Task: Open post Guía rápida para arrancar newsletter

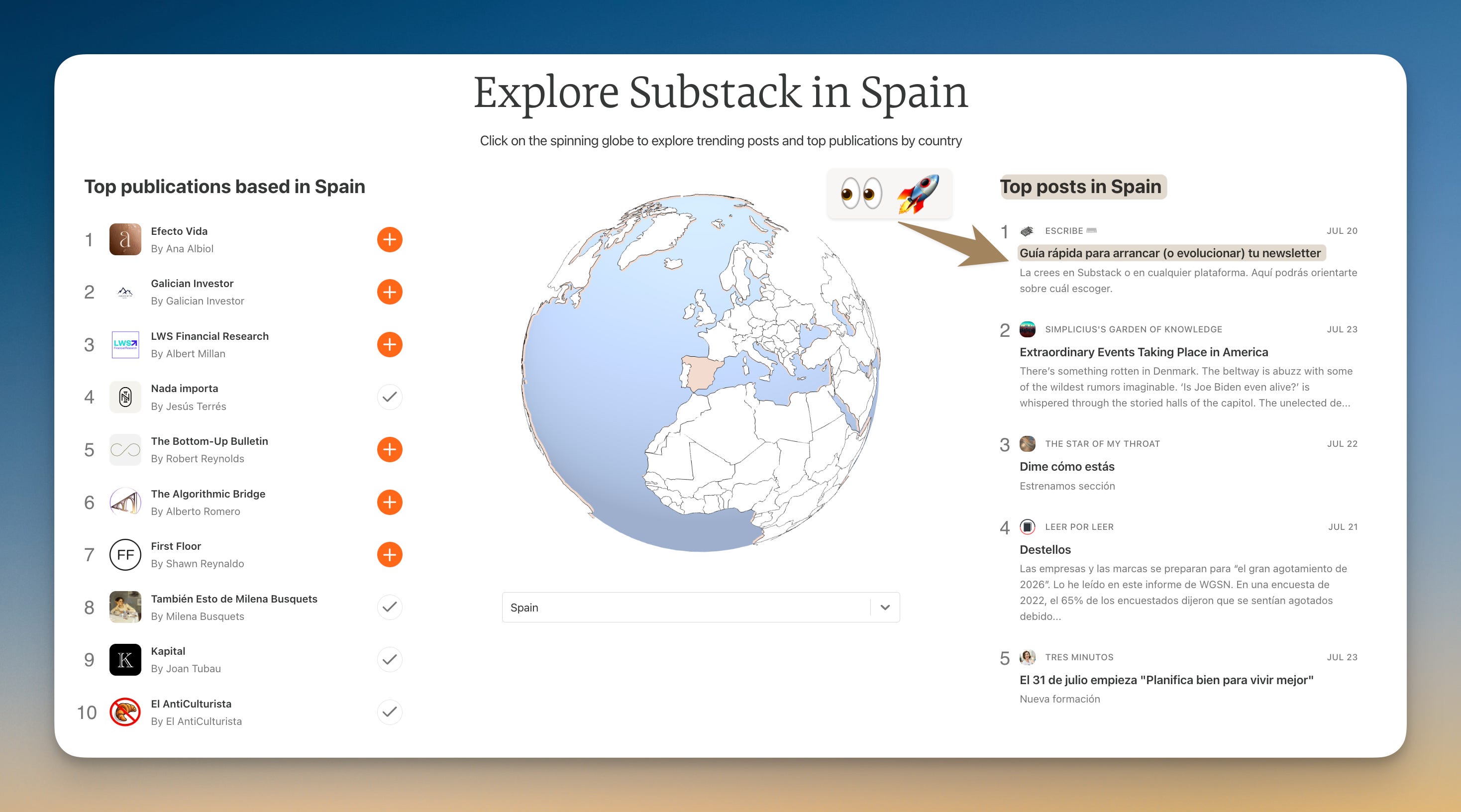Action: tap(1169, 253)
